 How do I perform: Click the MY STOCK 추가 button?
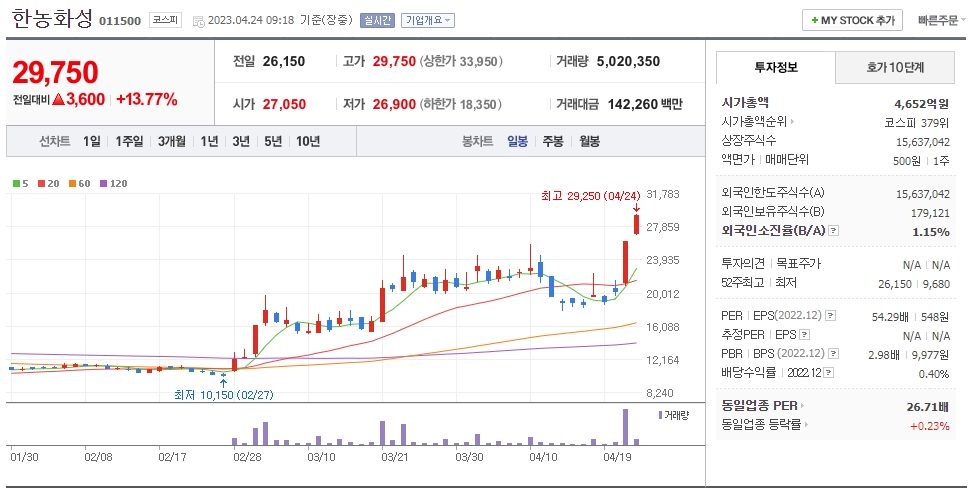pyautogui.click(x=852, y=20)
